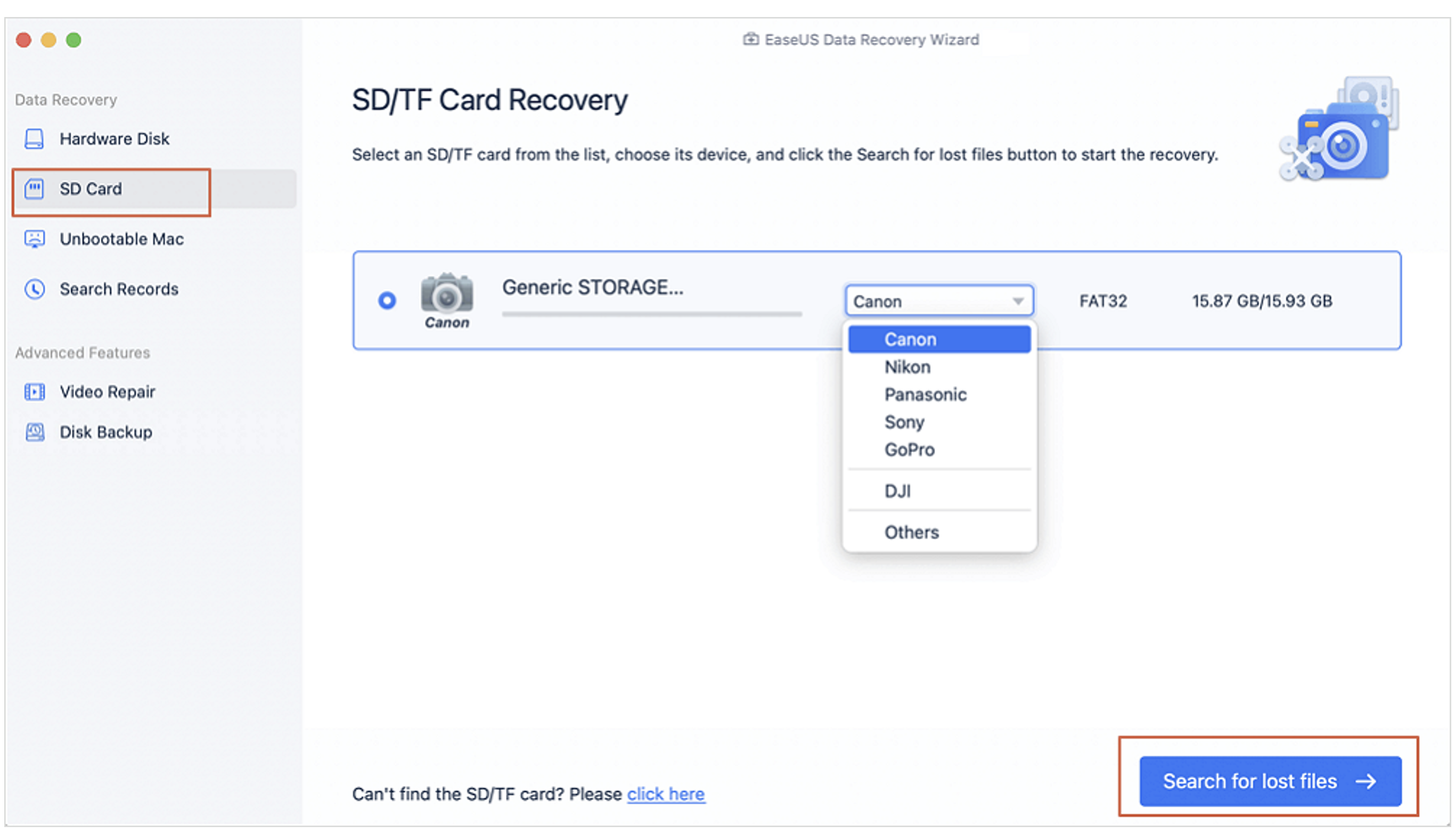Select Nikon from the brand list
Image resolution: width=1456 pixels, height=834 pixels.
[907, 366]
